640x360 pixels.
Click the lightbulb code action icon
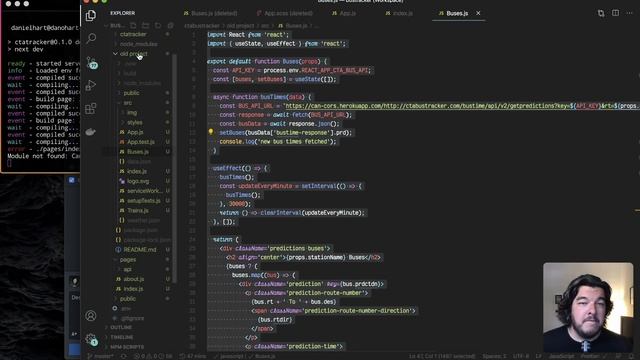211,132
